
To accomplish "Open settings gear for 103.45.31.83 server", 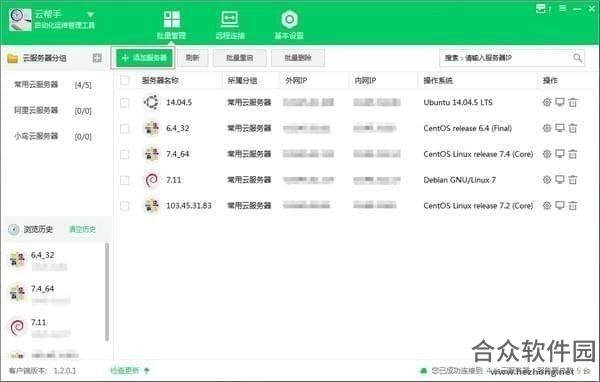I will 547,206.
